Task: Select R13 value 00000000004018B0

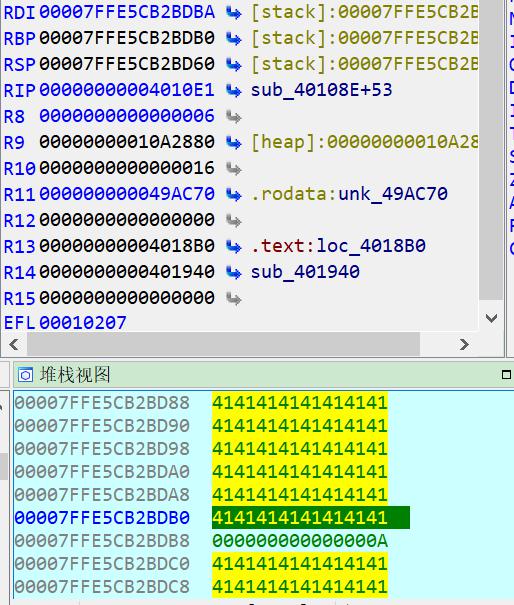Action: [x=127, y=246]
